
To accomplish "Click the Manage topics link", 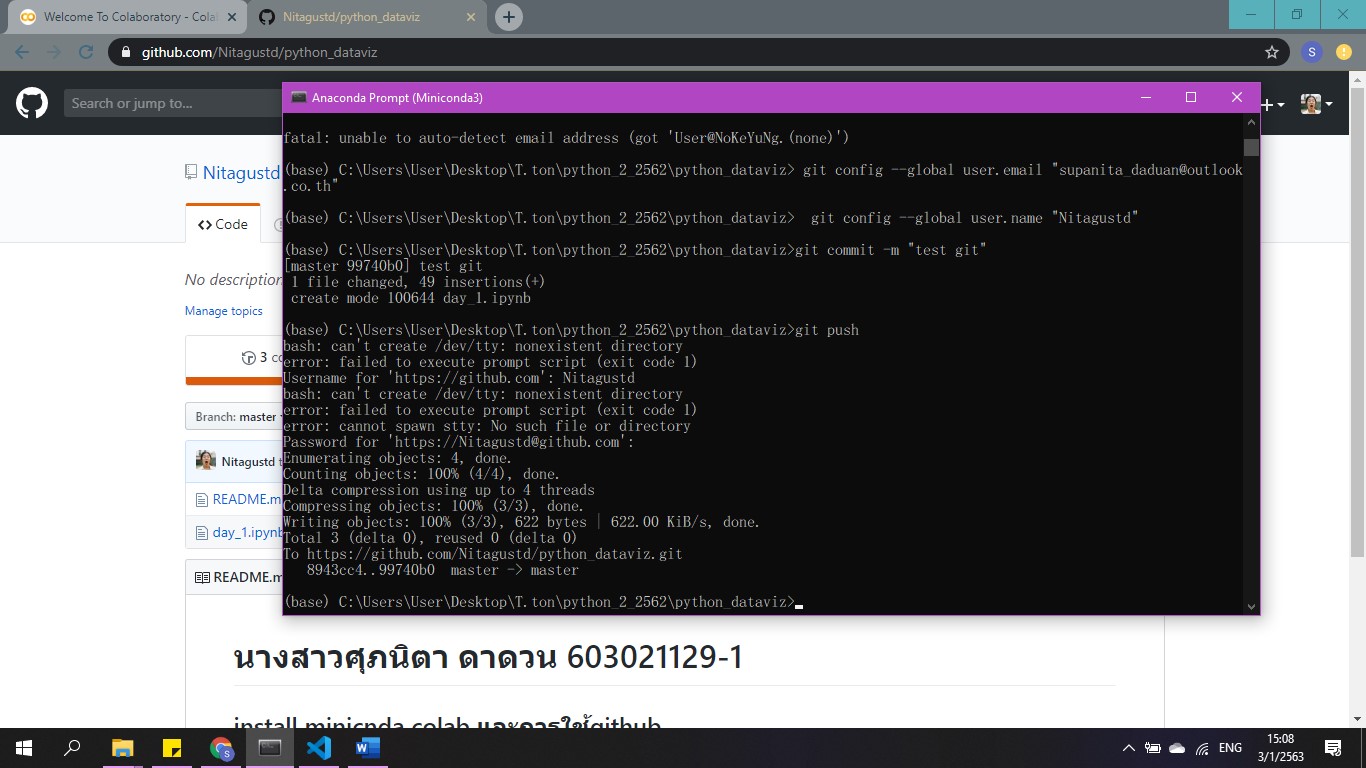I will click(x=224, y=311).
